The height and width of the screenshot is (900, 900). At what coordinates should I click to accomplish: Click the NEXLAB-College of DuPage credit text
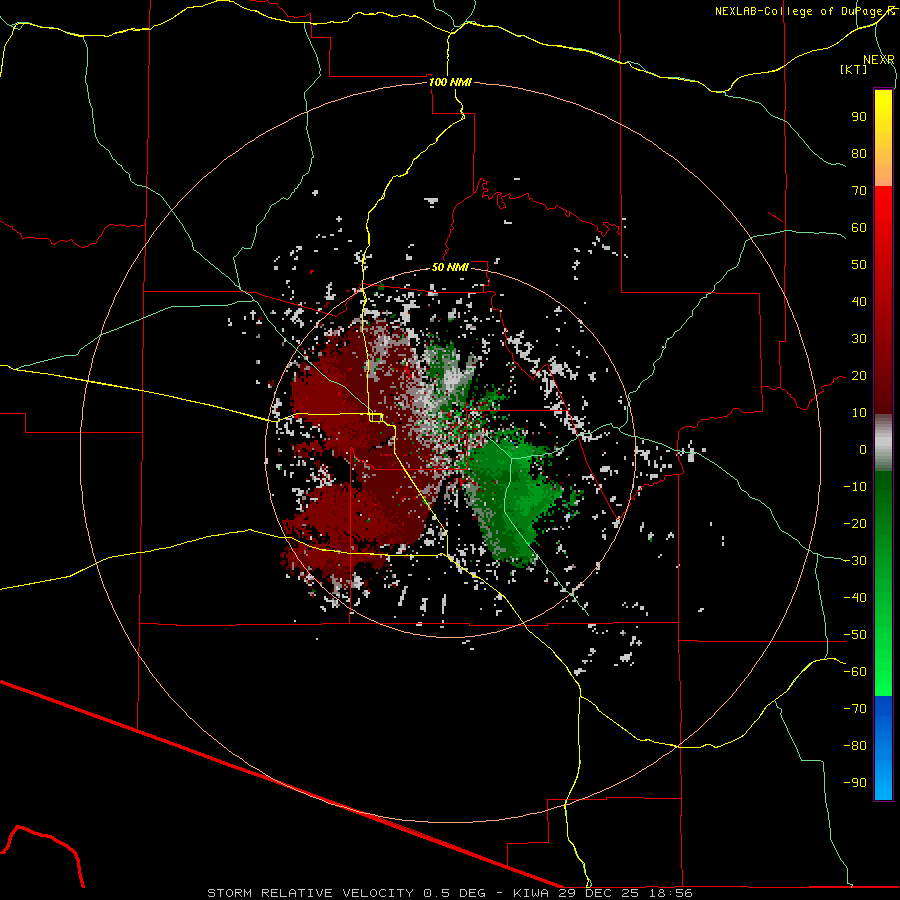[801, 11]
